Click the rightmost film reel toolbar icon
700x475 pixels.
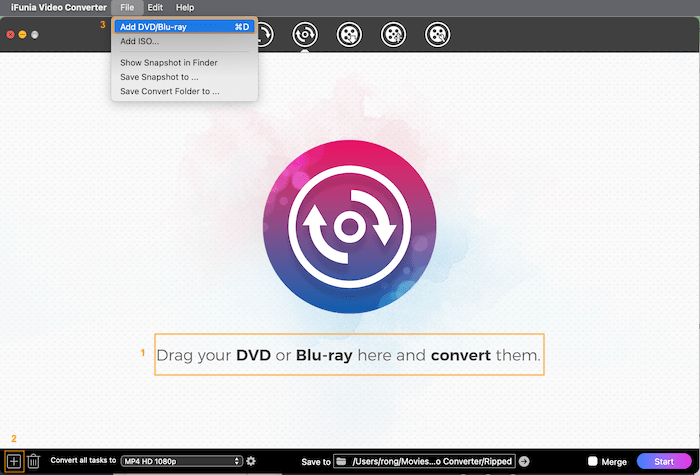(x=437, y=35)
